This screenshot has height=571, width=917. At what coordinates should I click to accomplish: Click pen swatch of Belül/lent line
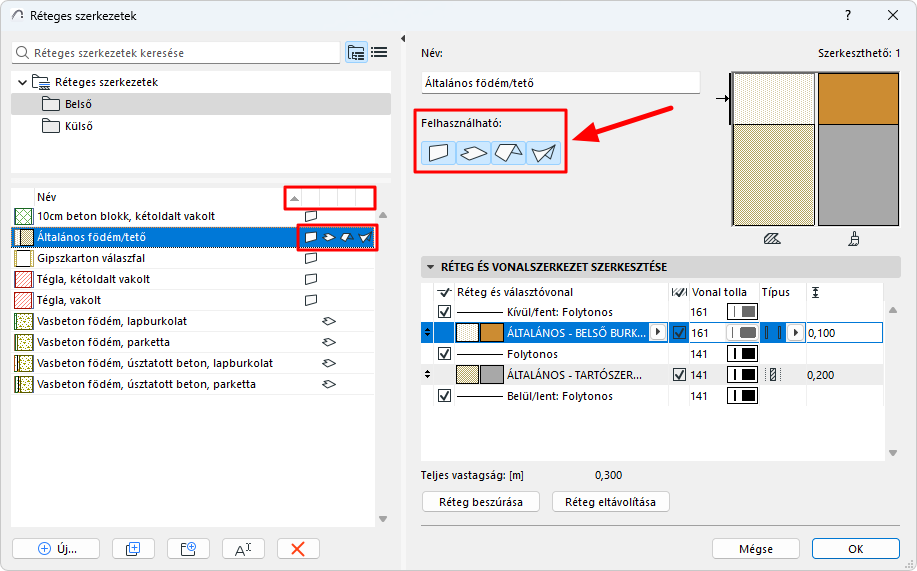[742, 396]
